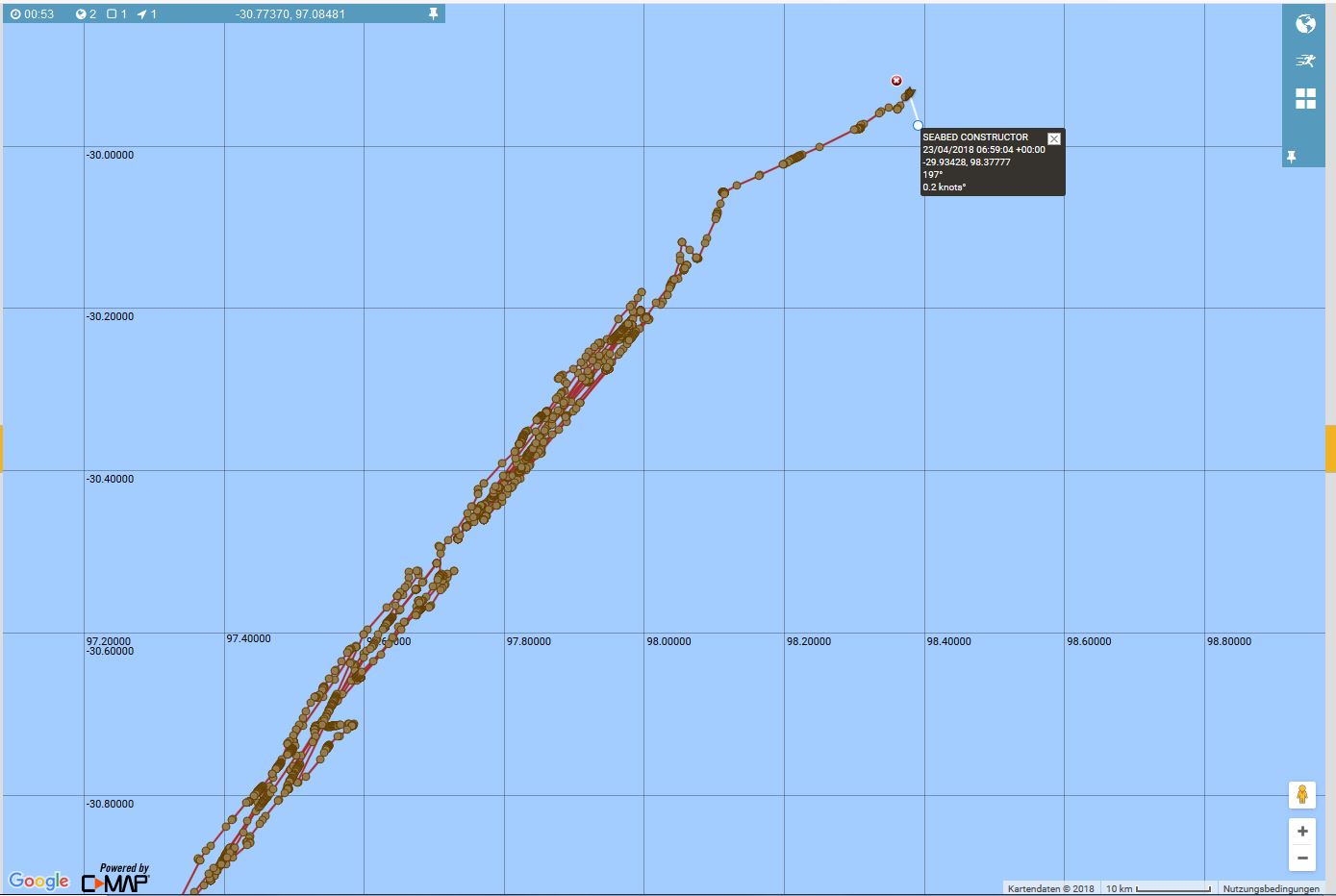Click the white circle popup anchor point
This screenshot has height=896, width=1336.
click(918, 125)
